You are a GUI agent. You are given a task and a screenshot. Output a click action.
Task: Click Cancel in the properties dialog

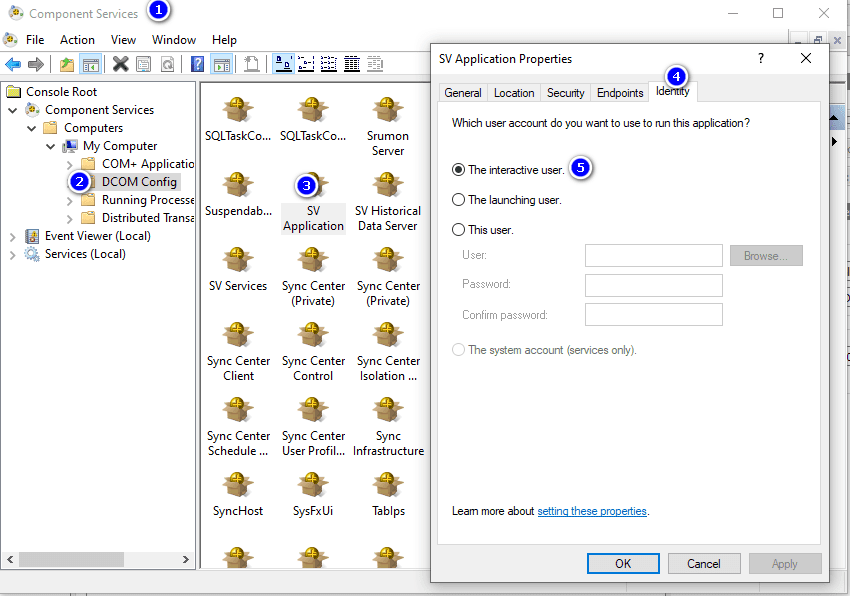[x=704, y=563]
